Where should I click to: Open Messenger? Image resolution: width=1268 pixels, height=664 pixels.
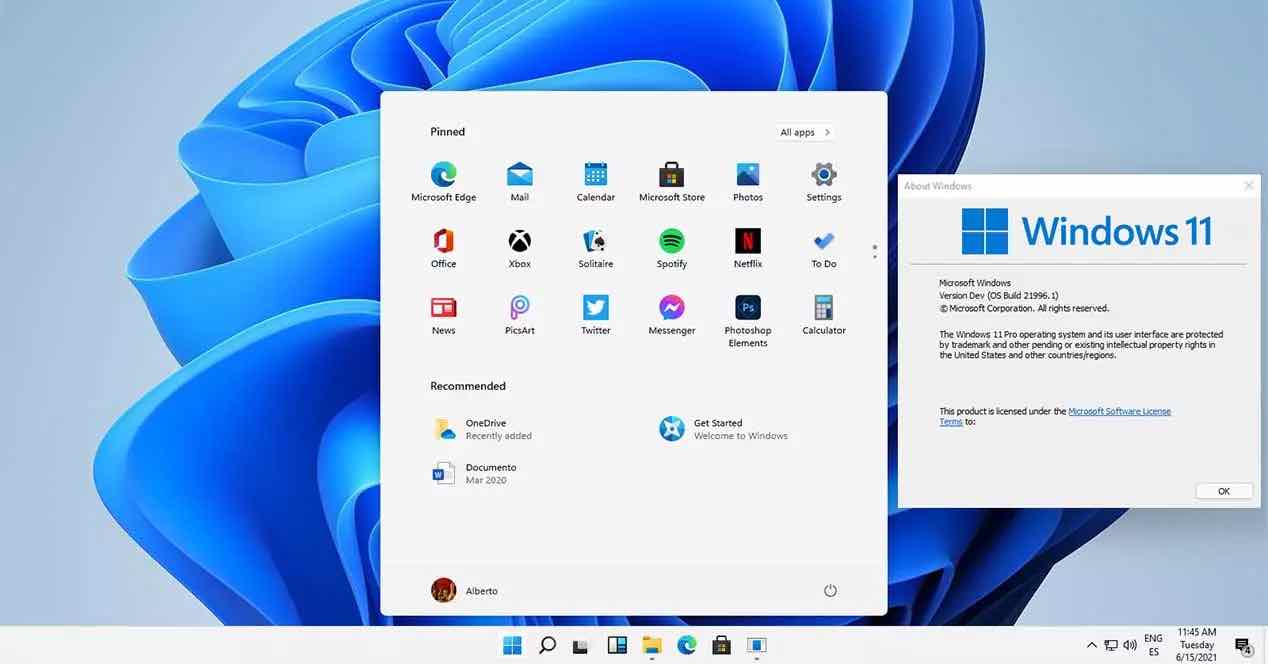(672, 314)
